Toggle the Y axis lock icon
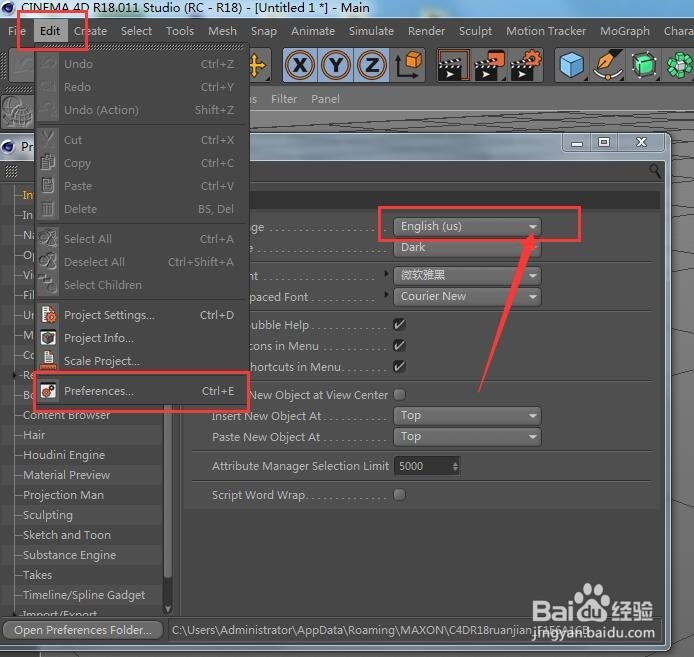This screenshot has height=657, width=694. tap(336, 66)
